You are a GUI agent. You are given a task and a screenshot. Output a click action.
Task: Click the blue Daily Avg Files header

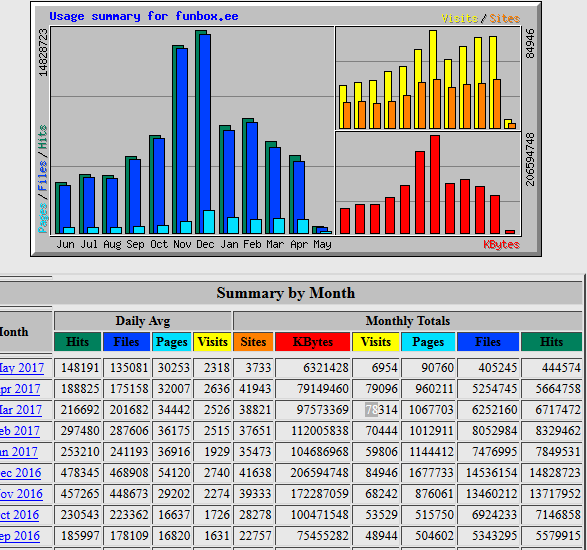click(127, 342)
